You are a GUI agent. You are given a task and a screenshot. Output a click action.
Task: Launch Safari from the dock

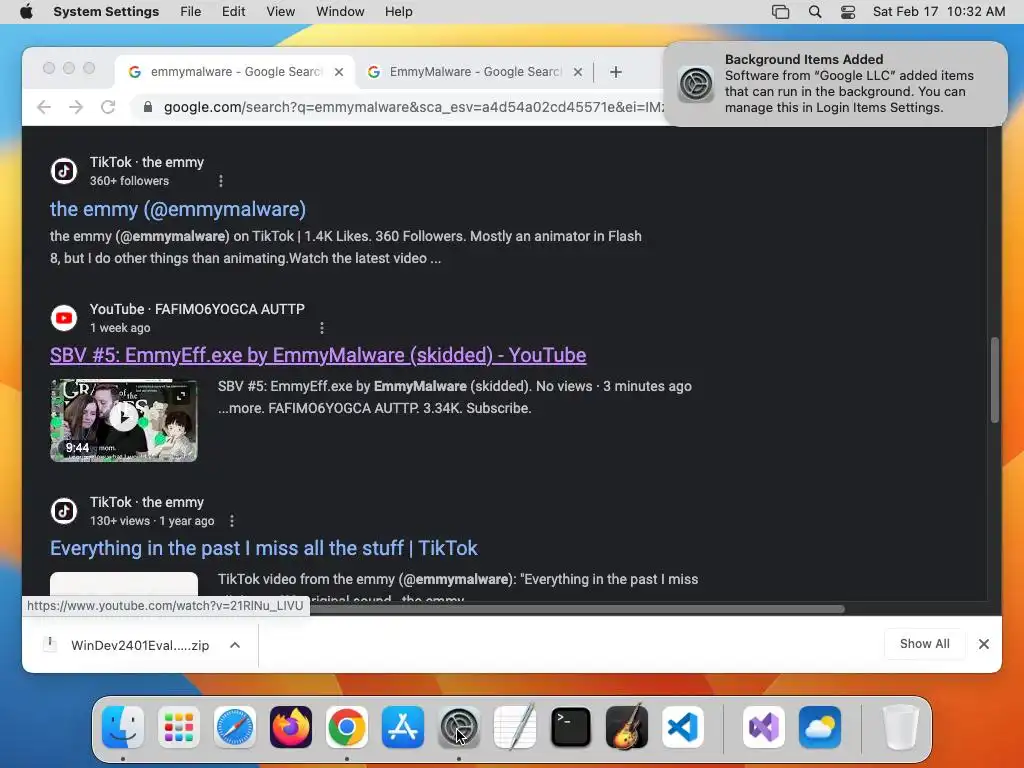click(234, 727)
